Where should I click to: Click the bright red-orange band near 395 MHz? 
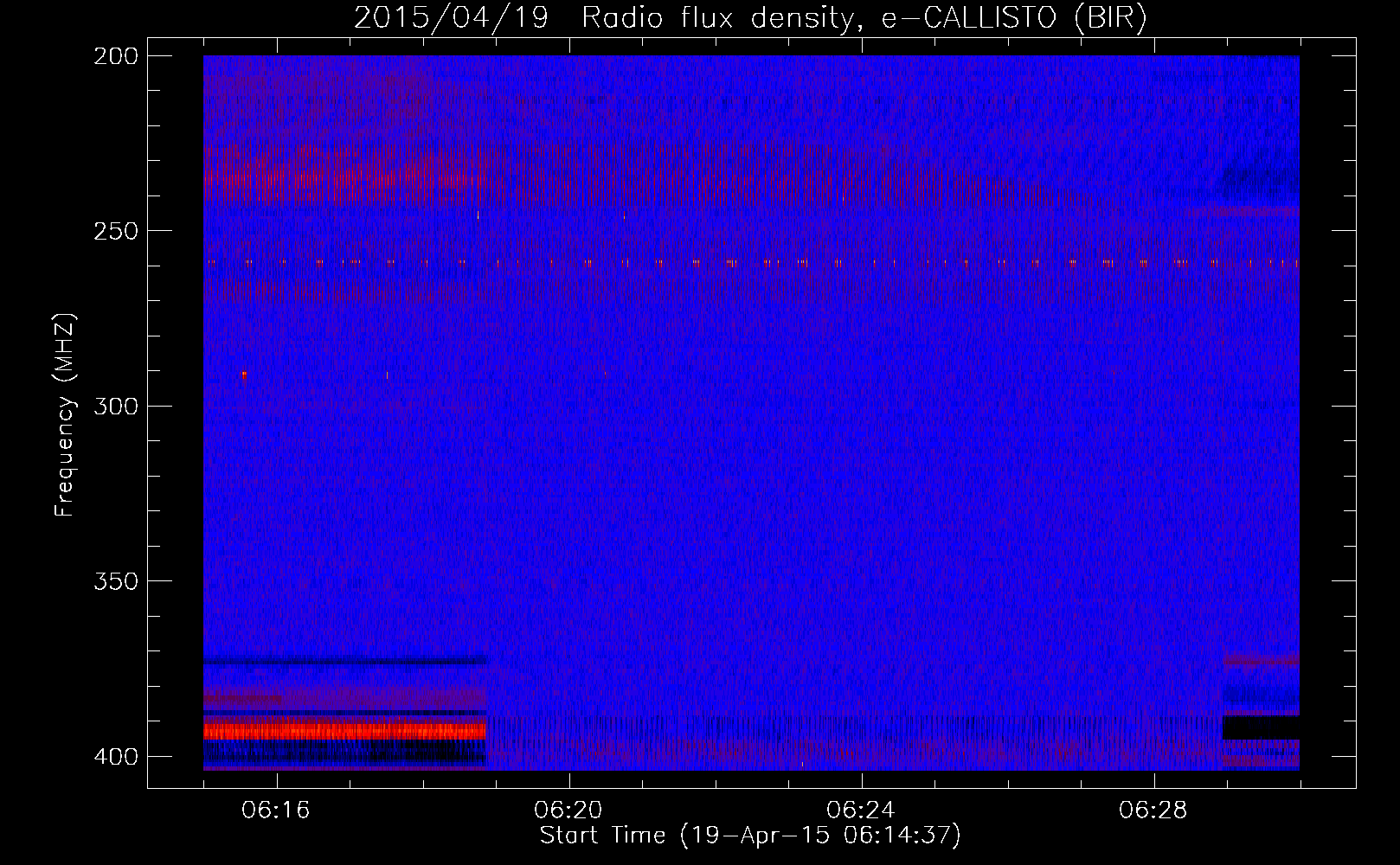click(x=344, y=731)
